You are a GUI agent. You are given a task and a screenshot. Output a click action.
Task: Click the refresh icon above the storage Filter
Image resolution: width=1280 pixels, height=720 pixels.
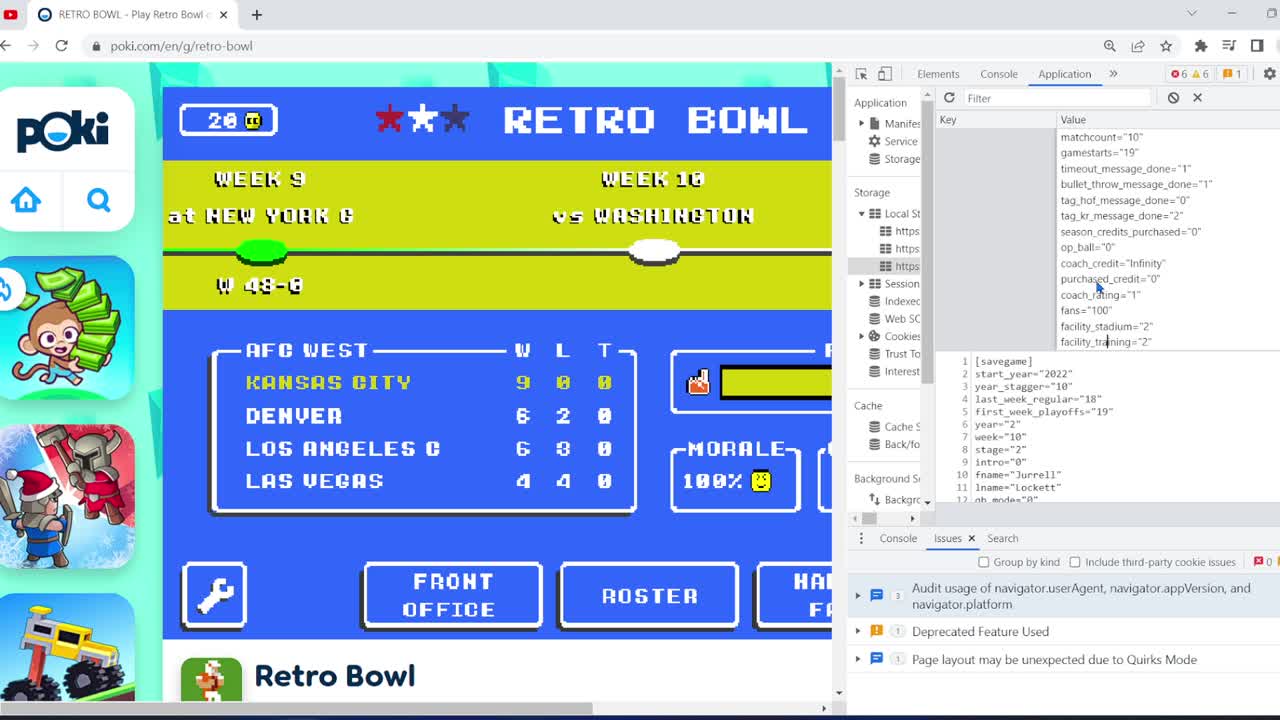pyautogui.click(x=948, y=97)
